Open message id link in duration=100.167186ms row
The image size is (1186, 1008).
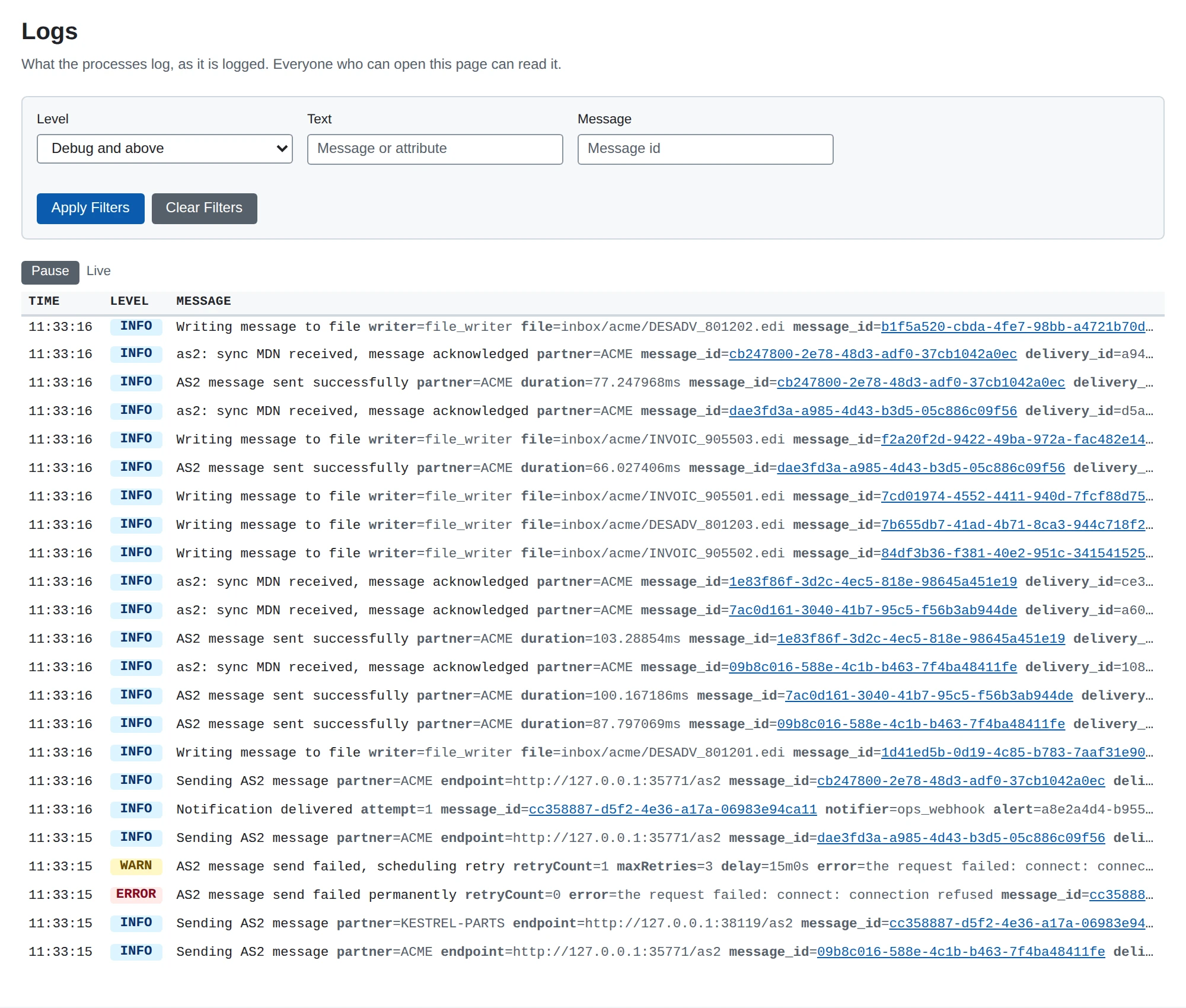click(x=929, y=696)
